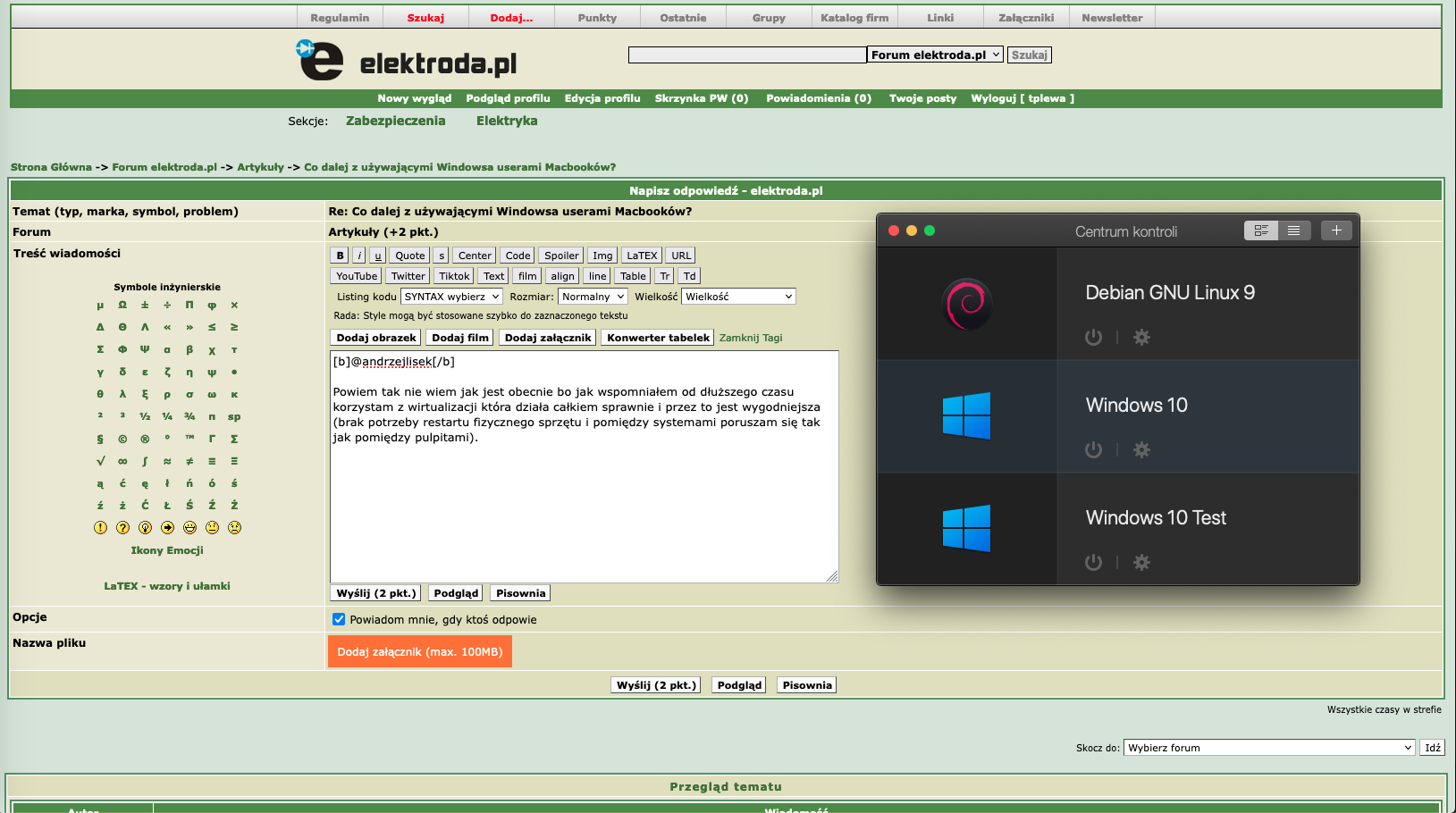Open the Windows 10 VM configuration gear
1456x813 pixels.
(x=1141, y=450)
